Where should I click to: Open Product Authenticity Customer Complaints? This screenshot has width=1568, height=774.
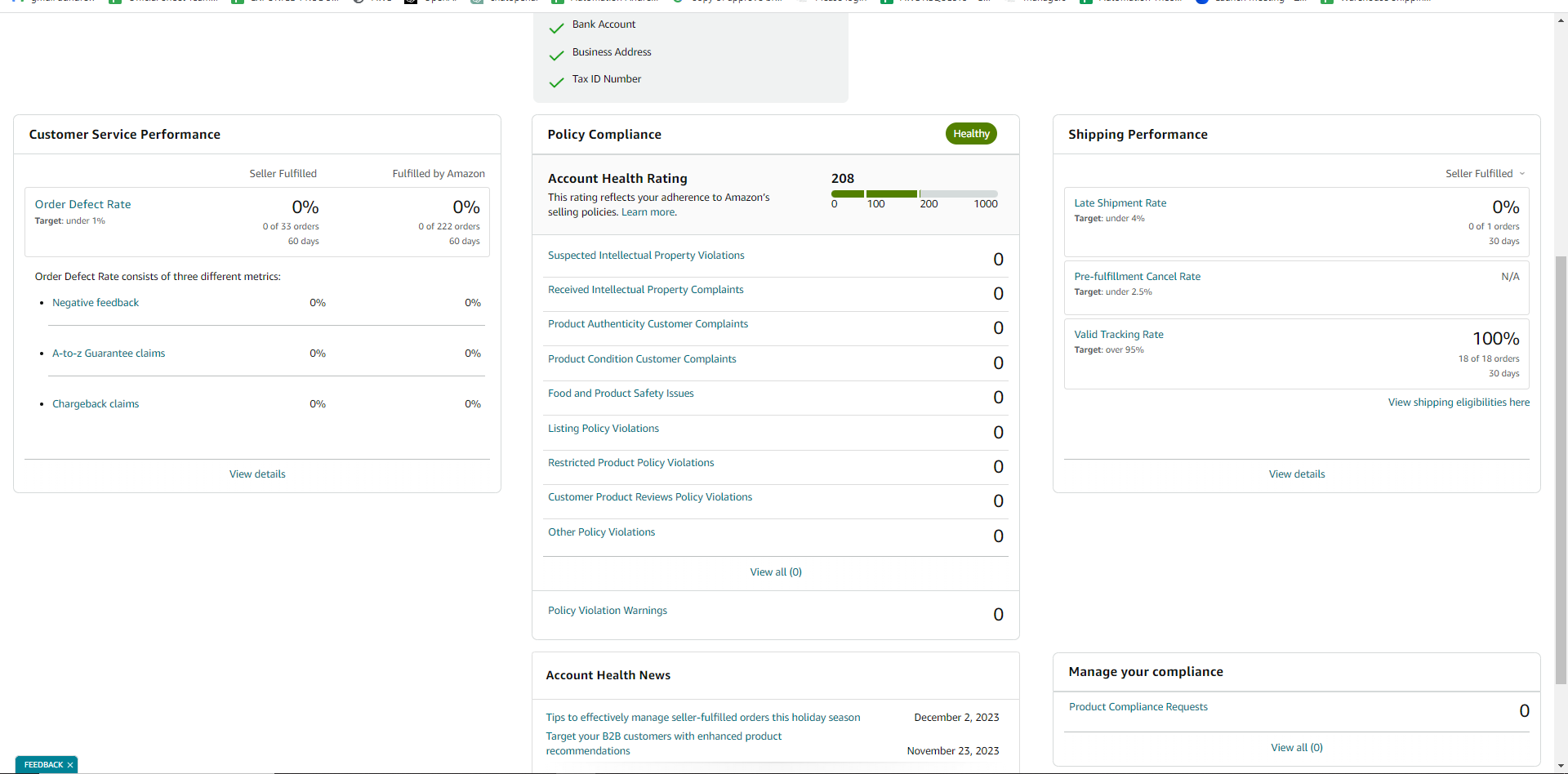(648, 324)
